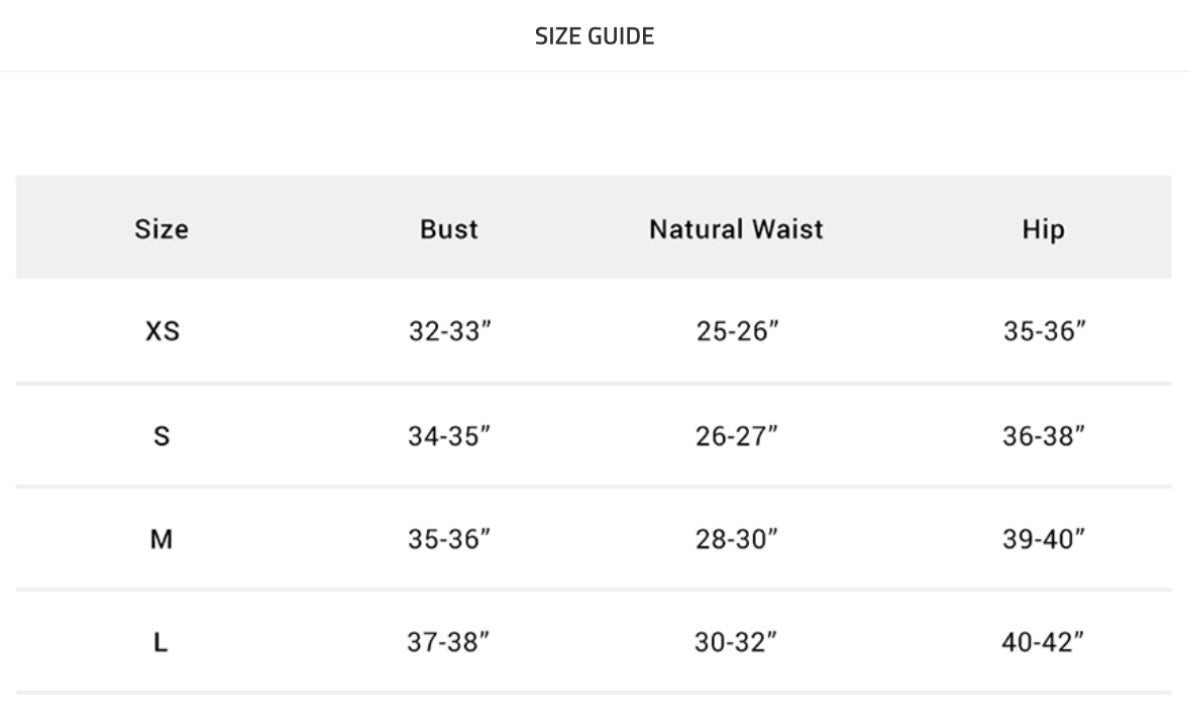Screen dimensions: 1190x701
Task: Click the Size column header
Action: (x=161, y=229)
